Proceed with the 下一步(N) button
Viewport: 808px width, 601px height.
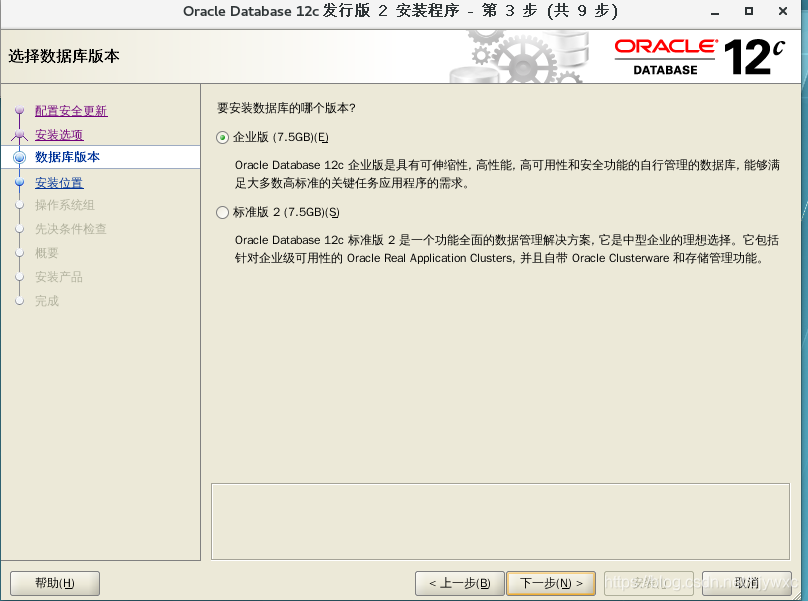pos(551,583)
